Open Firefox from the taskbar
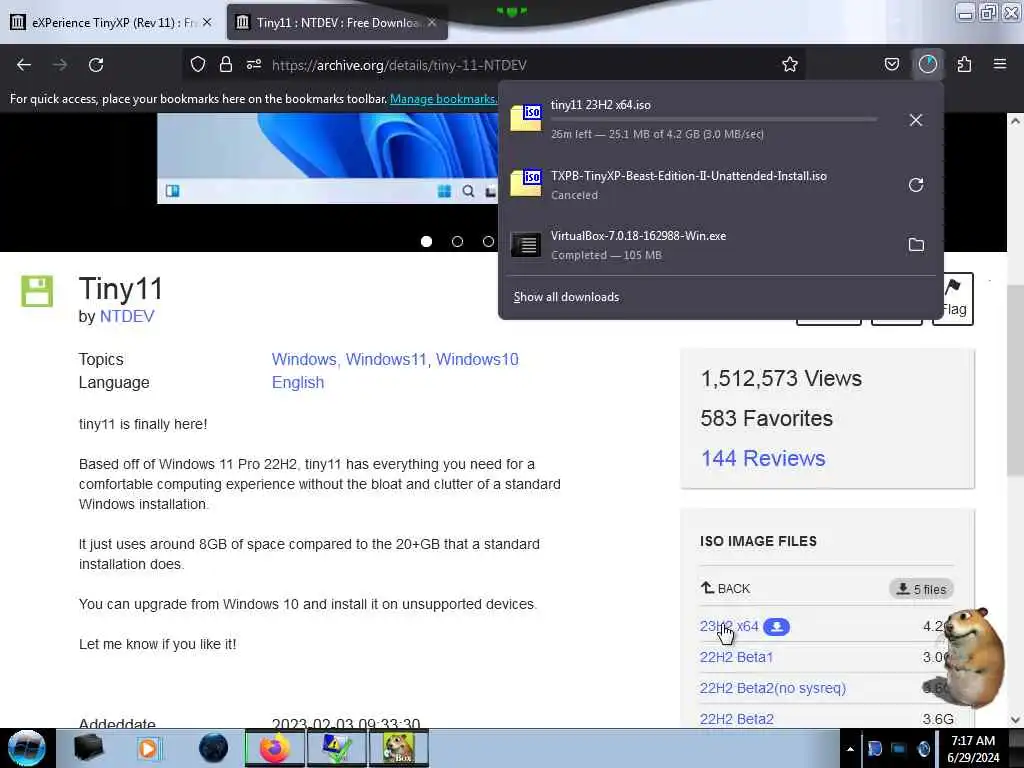Image resolution: width=1024 pixels, height=768 pixels. point(274,748)
